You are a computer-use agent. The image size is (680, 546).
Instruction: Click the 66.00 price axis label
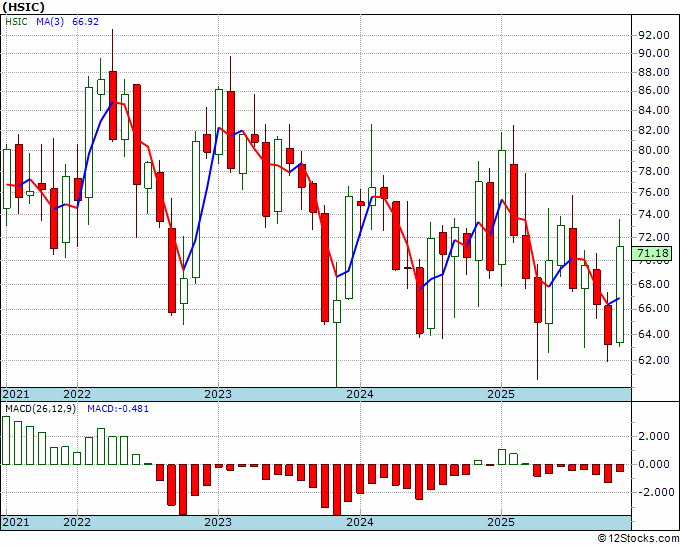[x=654, y=308]
